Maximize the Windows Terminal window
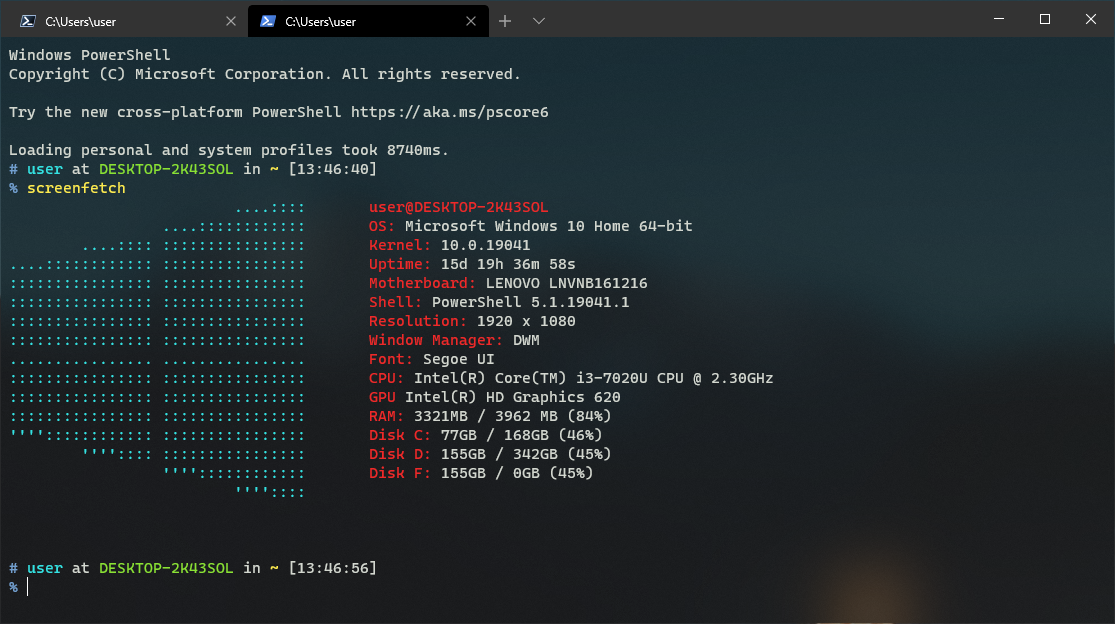 click(x=1045, y=19)
